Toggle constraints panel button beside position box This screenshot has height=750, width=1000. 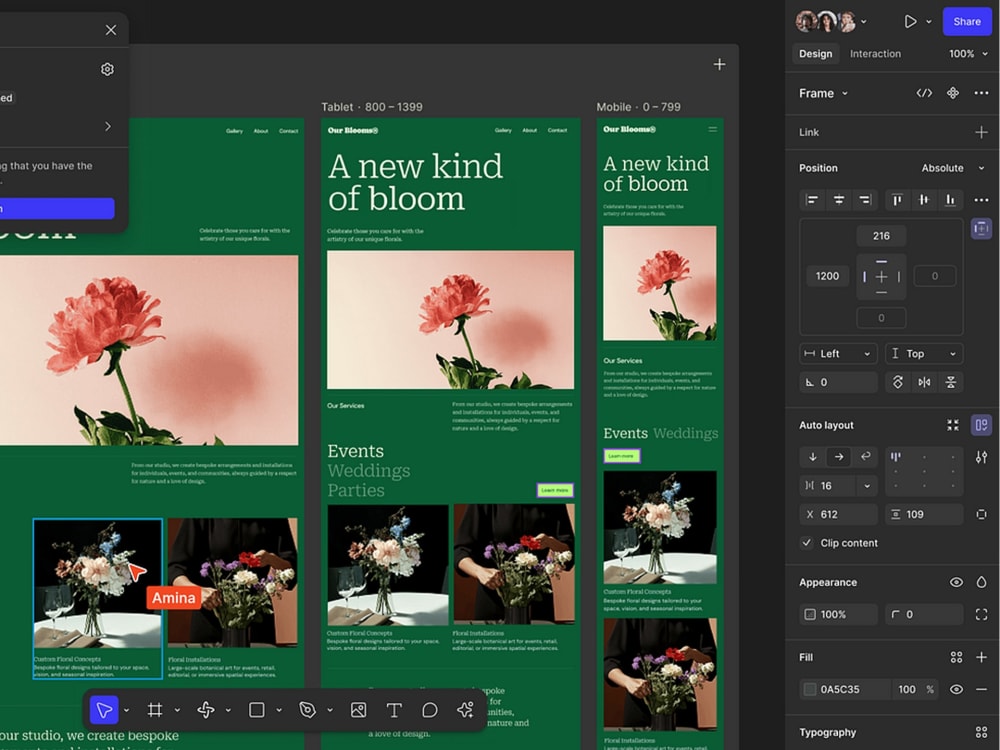pyautogui.click(x=981, y=228)
